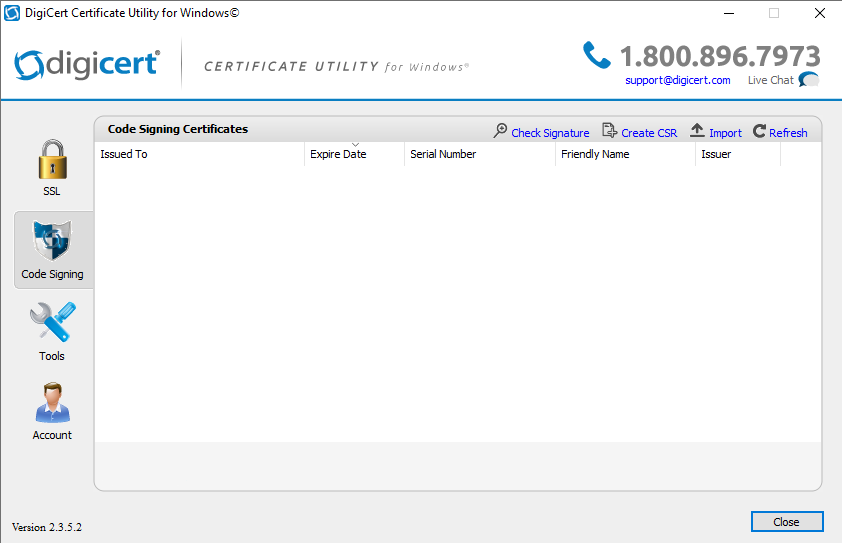842x543 pixels.
Task: Click the SSL label in sidebar
Action: (x=52, y=191)
